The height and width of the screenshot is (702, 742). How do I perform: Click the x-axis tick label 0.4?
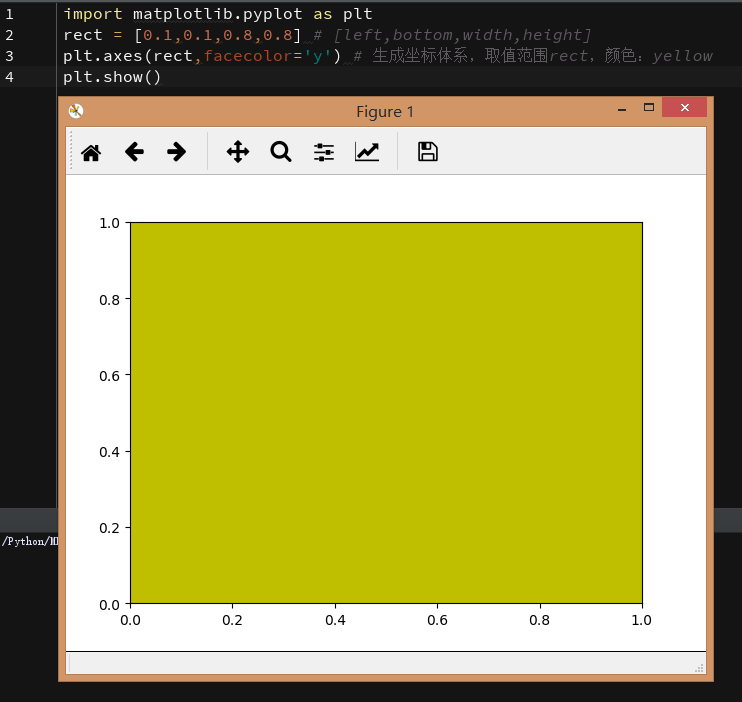pyautogui.click(x=335, y=620)
